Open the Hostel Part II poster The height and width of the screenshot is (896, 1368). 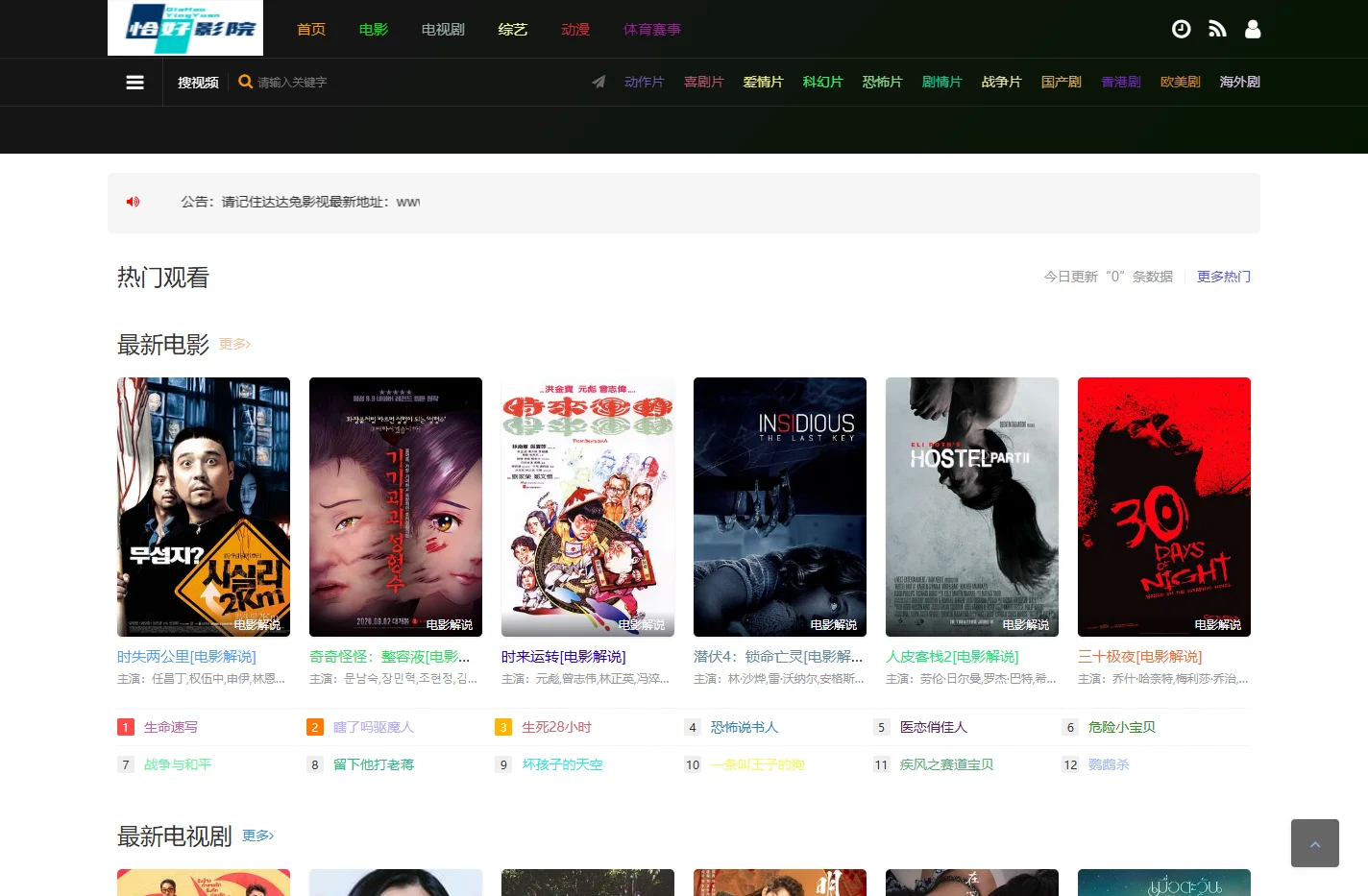coord(972,507)
